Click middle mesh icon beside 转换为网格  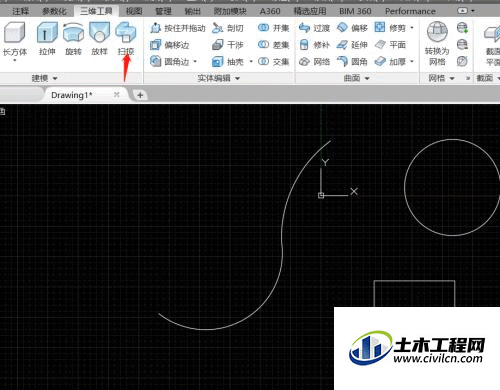(462, 44)
